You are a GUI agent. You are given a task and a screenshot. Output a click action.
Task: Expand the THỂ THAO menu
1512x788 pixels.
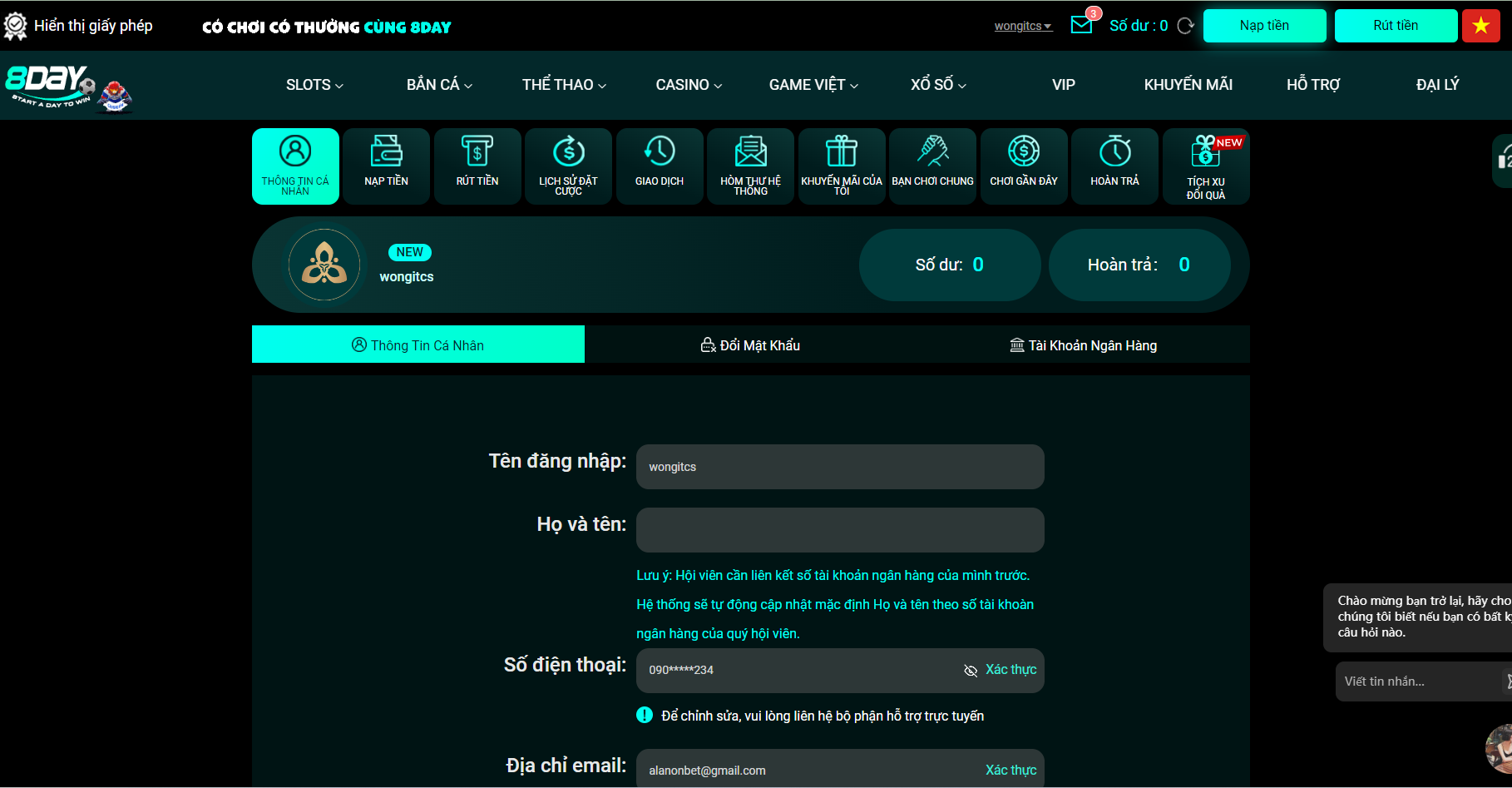[564, 85]
